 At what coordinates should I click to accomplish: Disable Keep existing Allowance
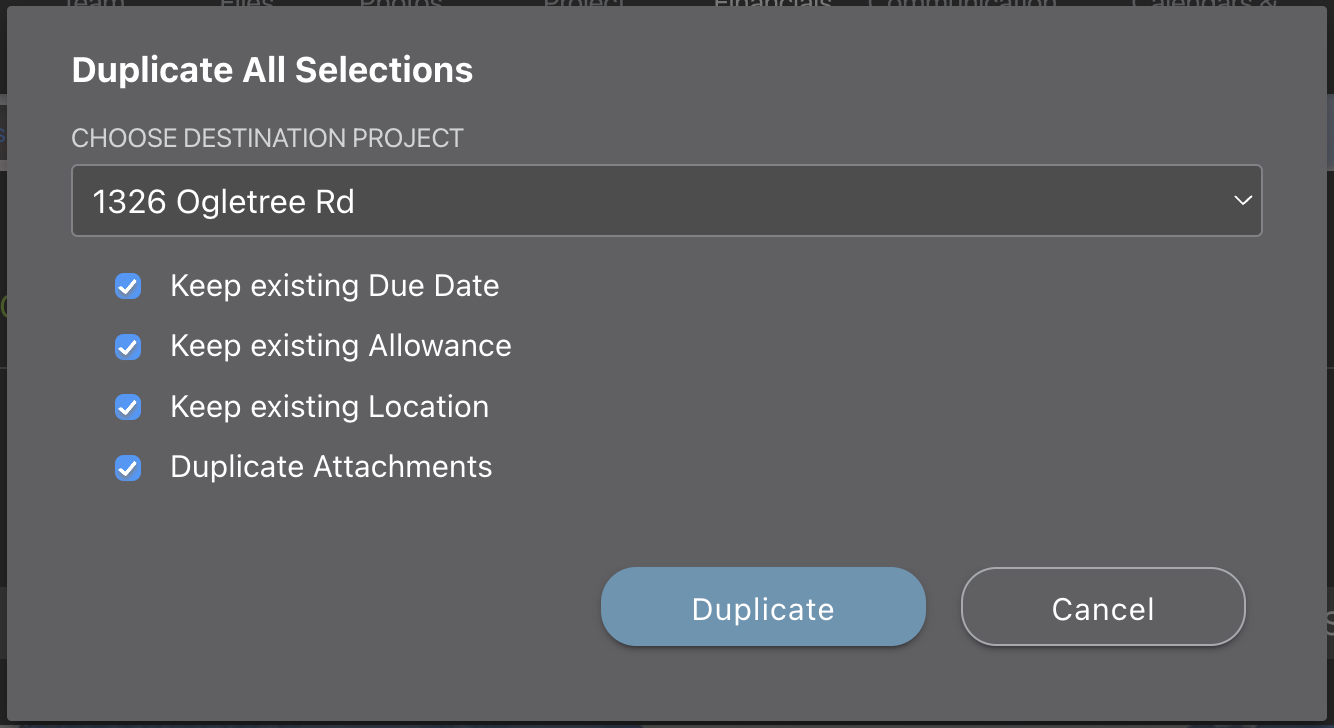pos(128,347)
